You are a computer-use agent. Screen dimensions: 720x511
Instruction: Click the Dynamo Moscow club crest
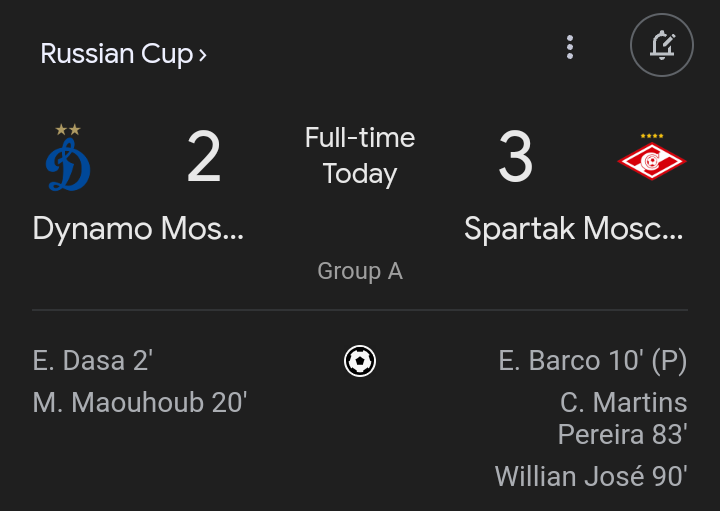pyautogui.click(x=68, y=167)
